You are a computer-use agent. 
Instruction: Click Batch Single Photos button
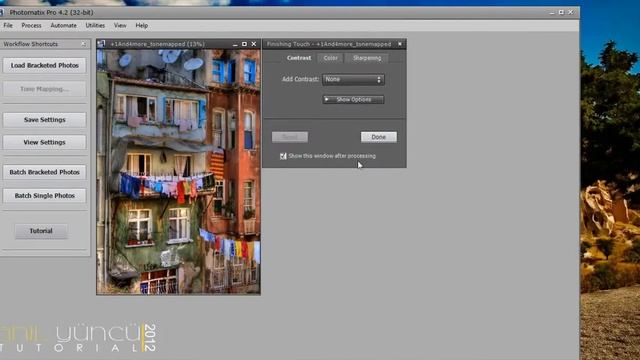(44, 196)
